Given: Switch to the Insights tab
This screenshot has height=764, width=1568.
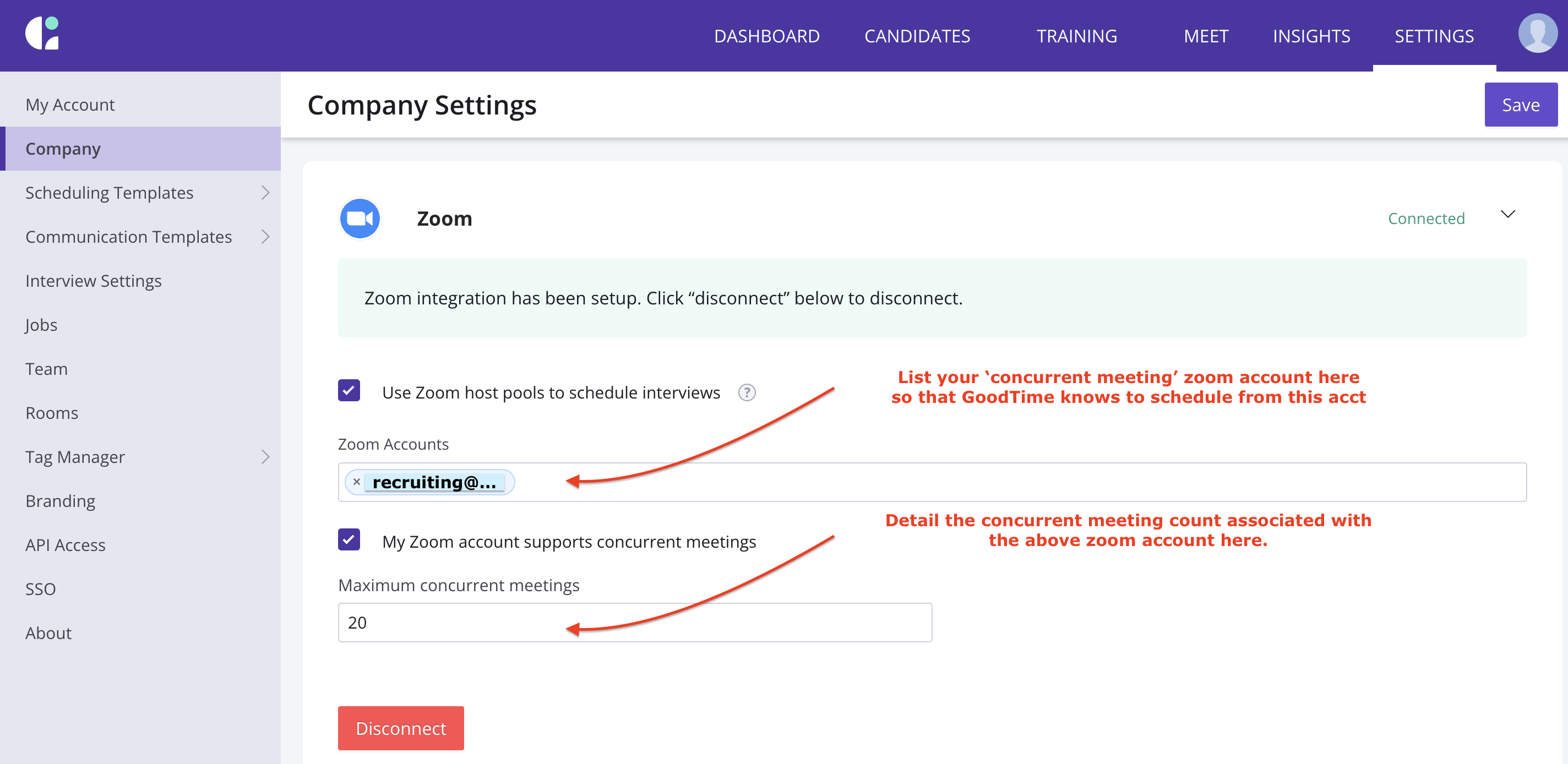Looking at the screenshot, I should (x=1311, y=36).
